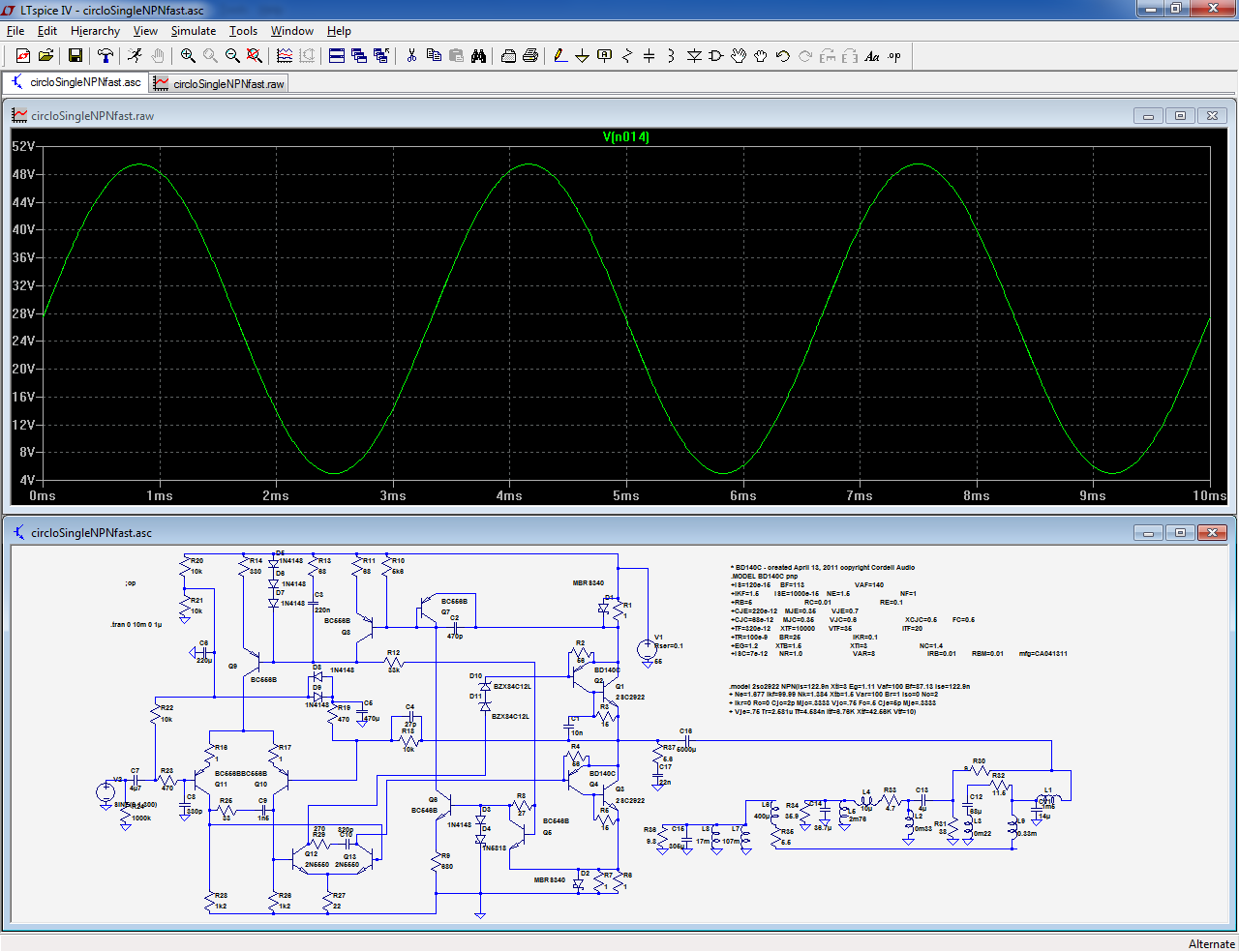Place a Resistor component tool
The width and height of the screenshot is (1239, 952).
tap(627, 56)
